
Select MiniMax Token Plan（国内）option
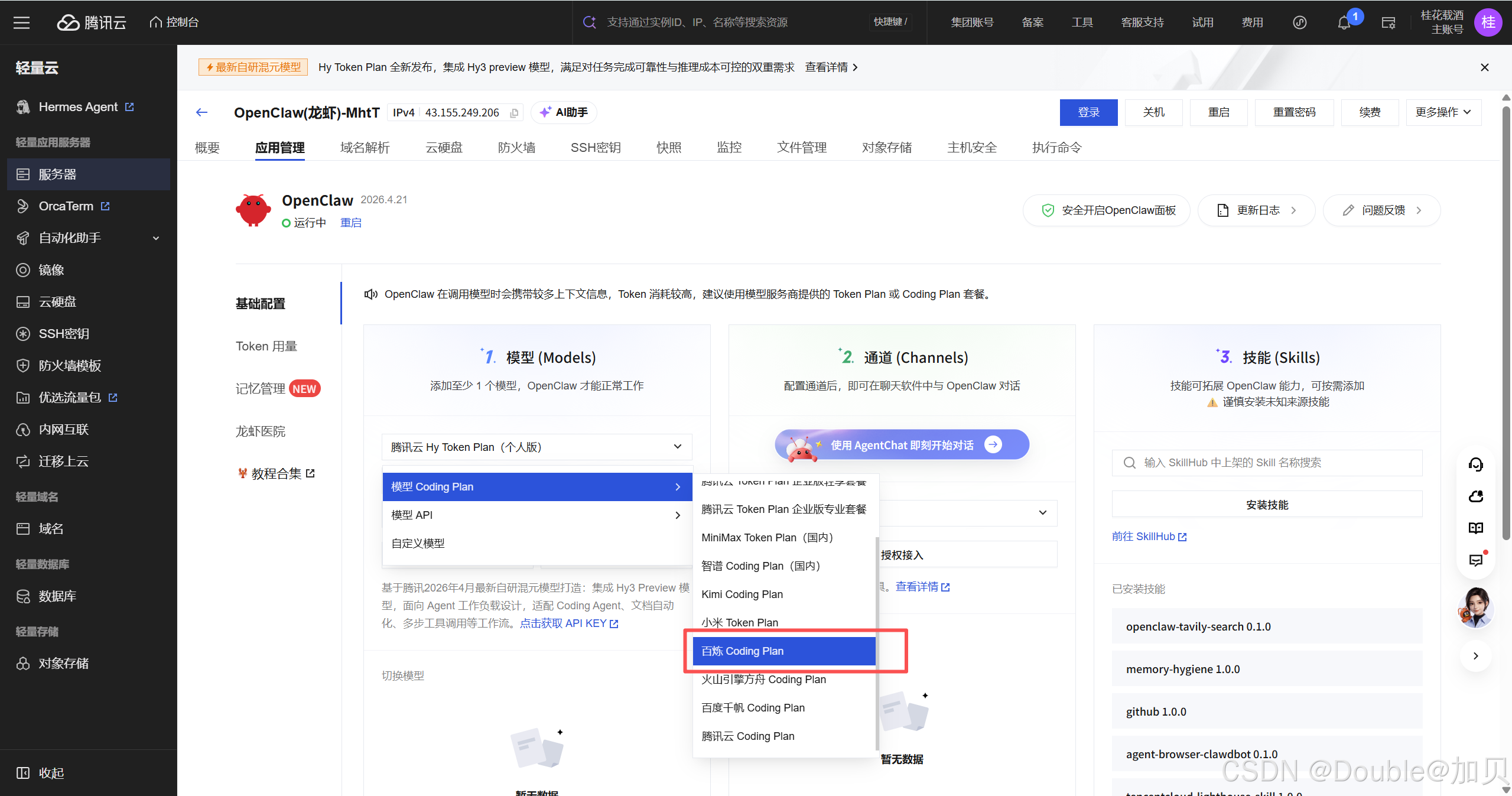point(783,538)
